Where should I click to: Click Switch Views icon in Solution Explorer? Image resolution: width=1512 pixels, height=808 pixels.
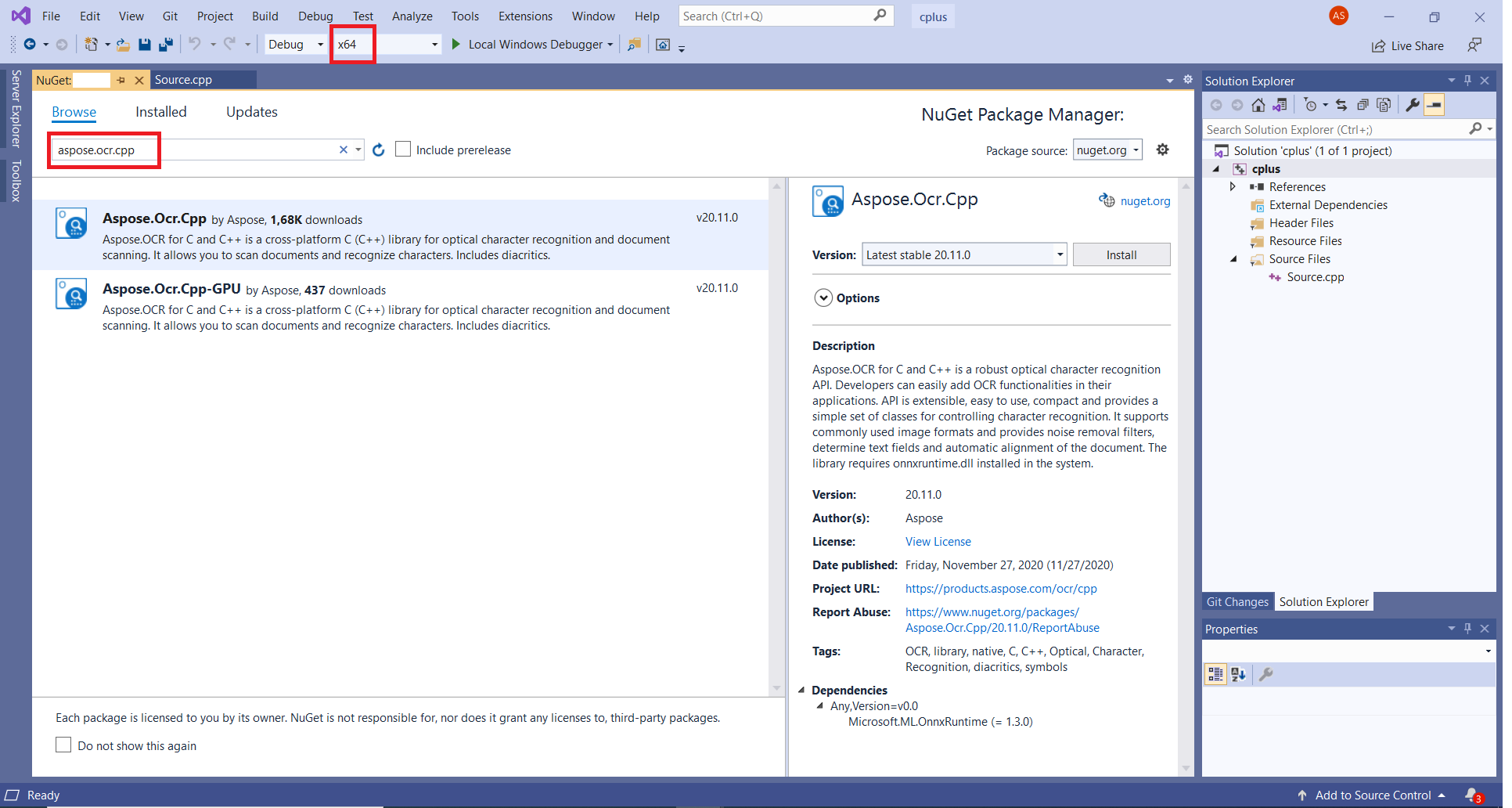(1280, 105)
